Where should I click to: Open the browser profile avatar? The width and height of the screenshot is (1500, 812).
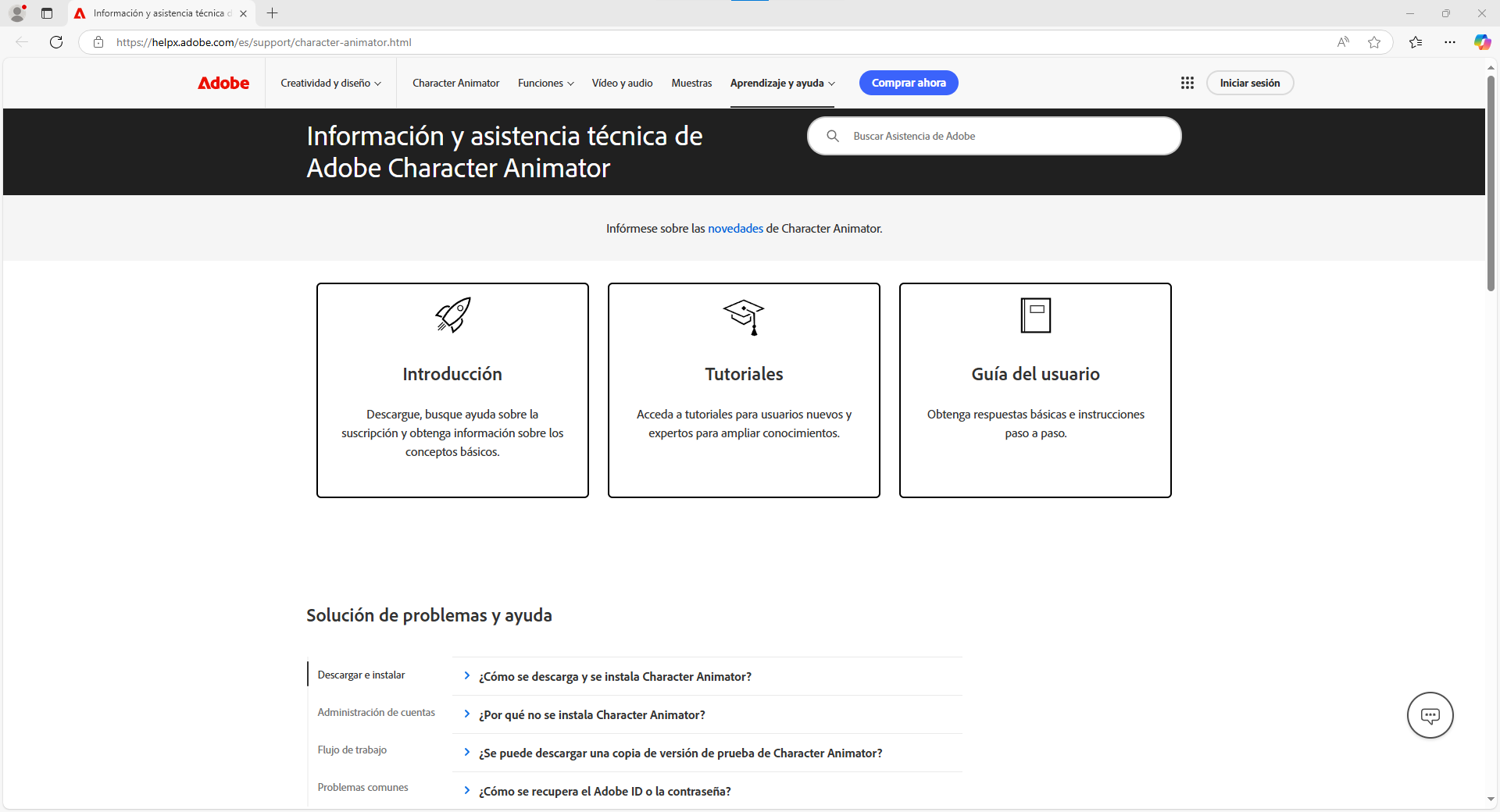[17, 13]
